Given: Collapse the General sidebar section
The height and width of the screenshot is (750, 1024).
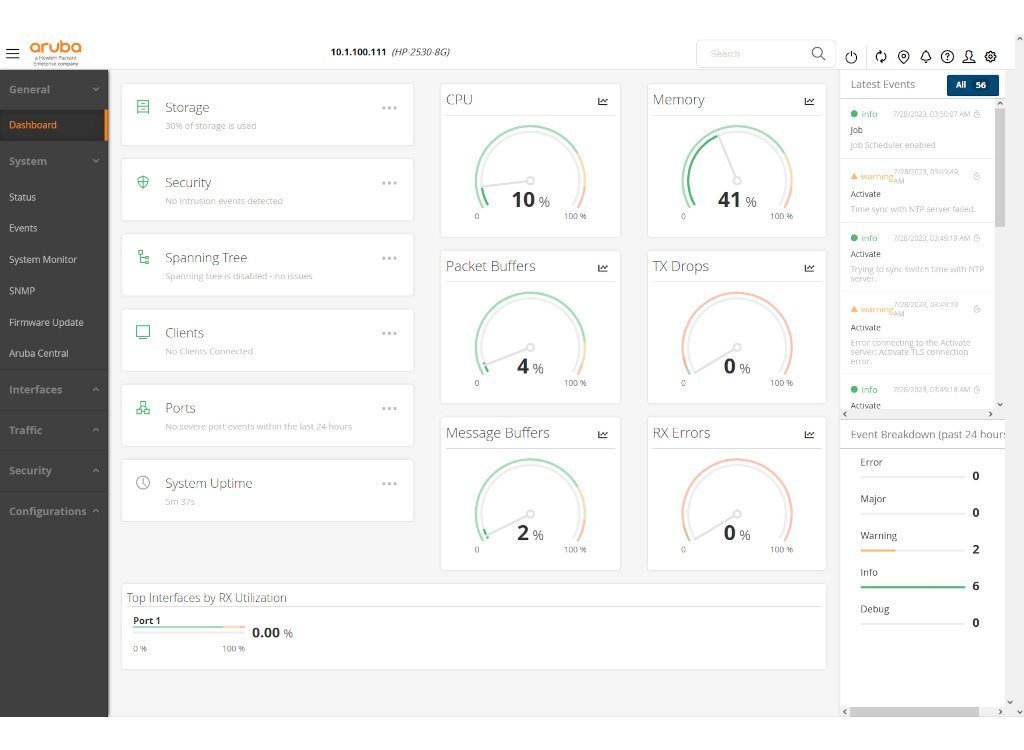Looking at the screenshot, I should click(x=54, y=89).
